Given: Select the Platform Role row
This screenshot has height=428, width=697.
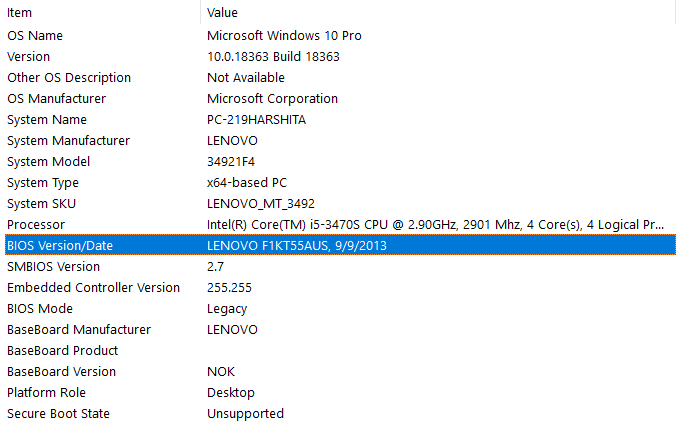Looking at the screenshot, I should click(x=47, y=392).
